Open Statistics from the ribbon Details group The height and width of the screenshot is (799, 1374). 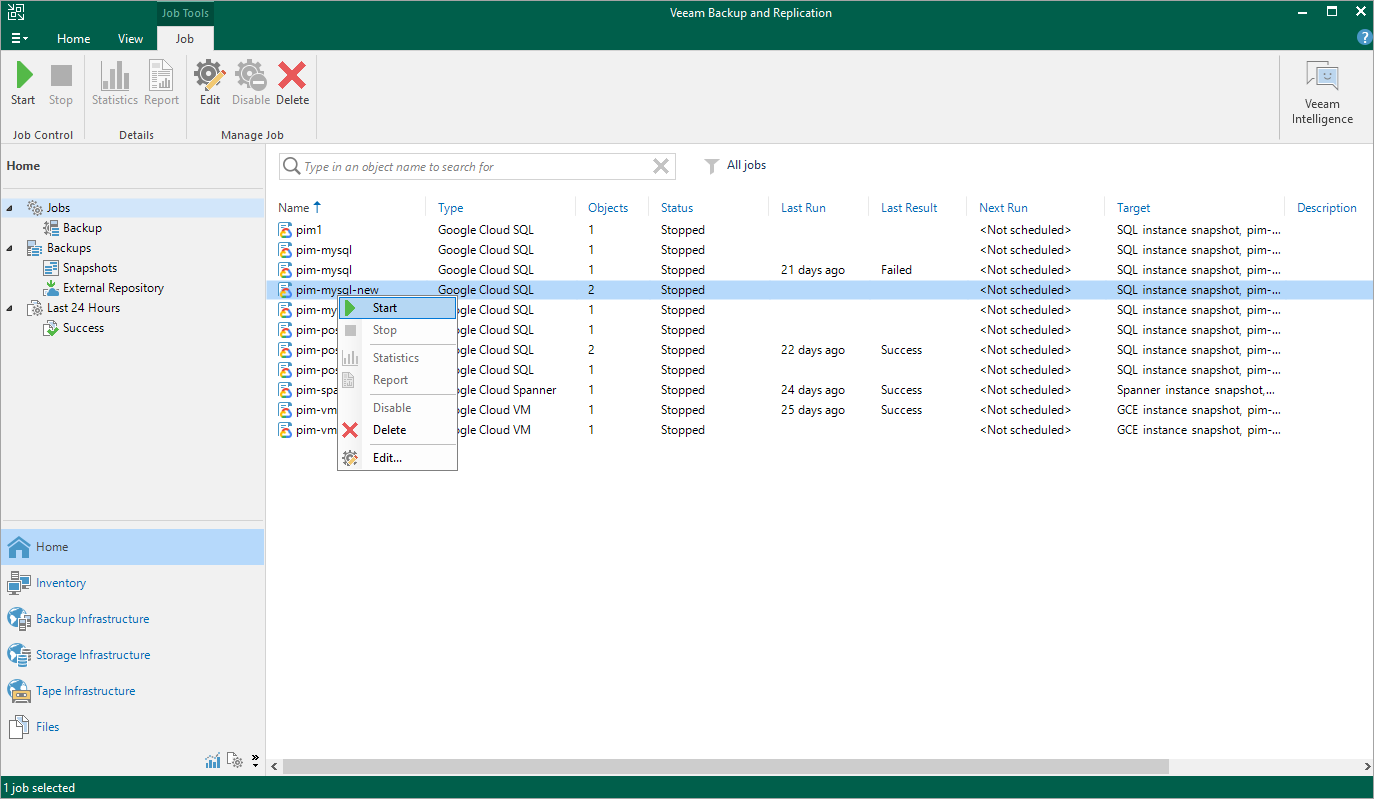click(115, 84)
